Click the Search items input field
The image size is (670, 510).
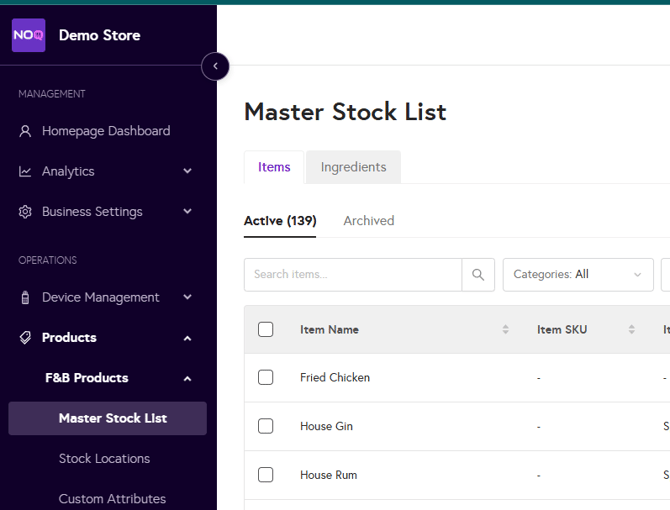[352, 275]
